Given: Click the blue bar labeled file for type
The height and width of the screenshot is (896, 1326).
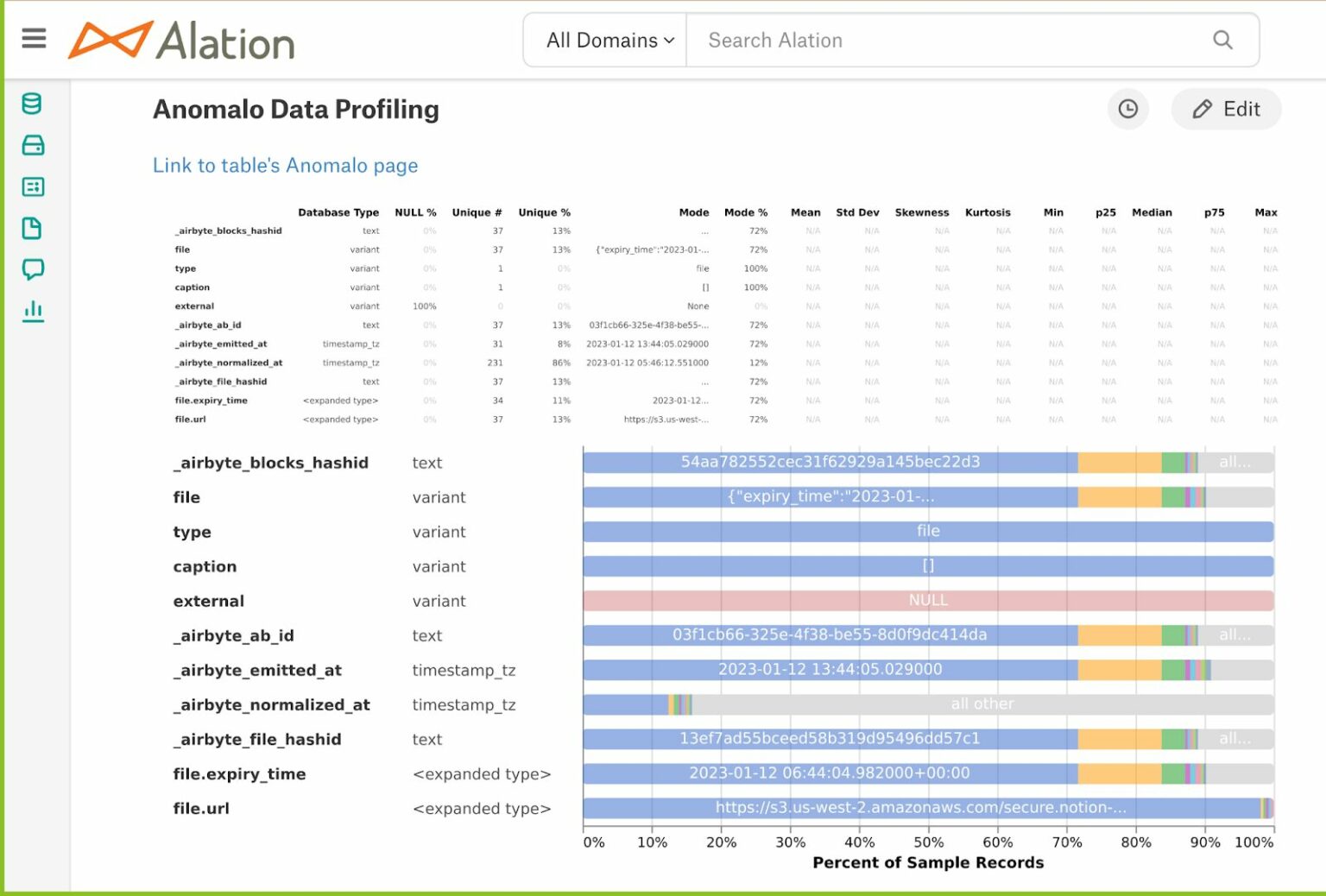Looking at the screenshot, I should pos(928,531).
